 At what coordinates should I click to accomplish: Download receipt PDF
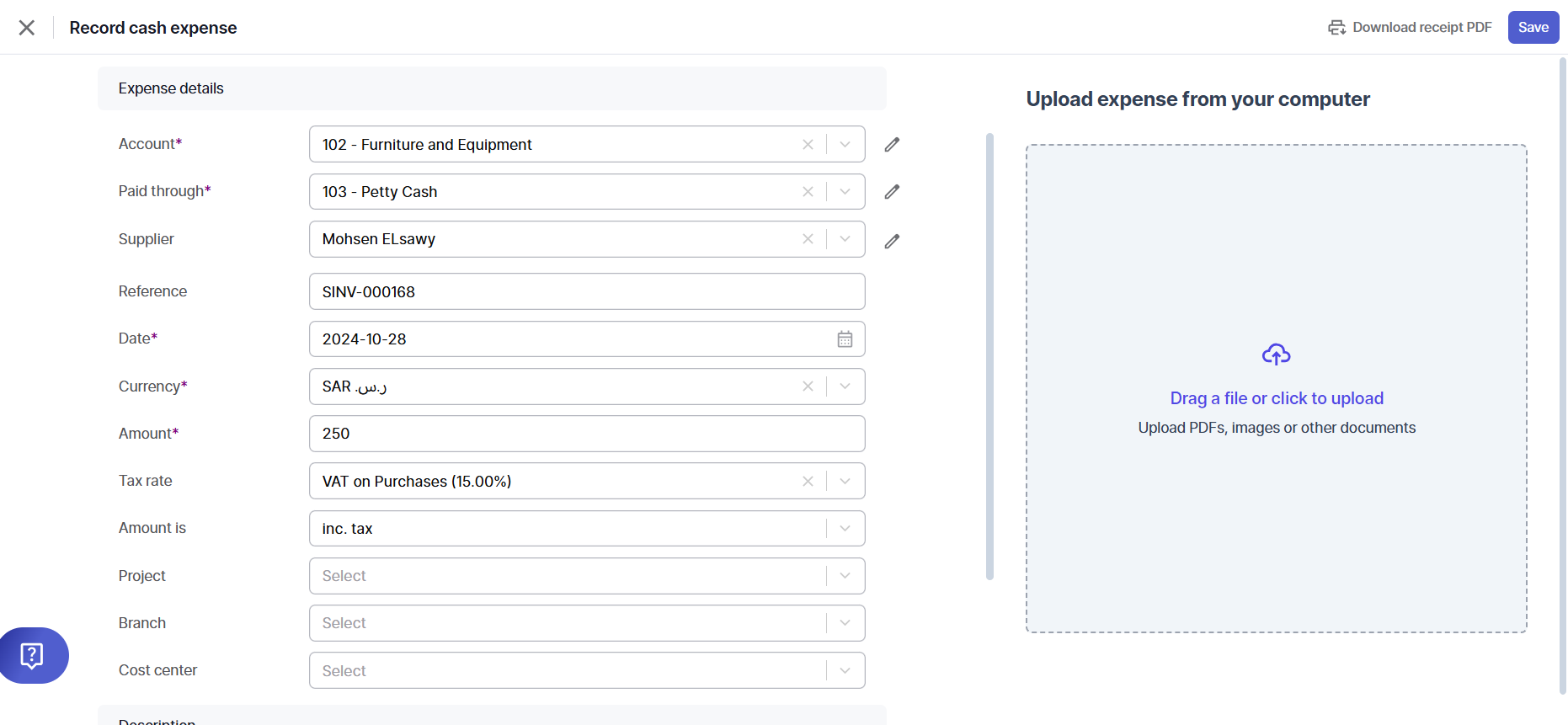click(1410, 28)
